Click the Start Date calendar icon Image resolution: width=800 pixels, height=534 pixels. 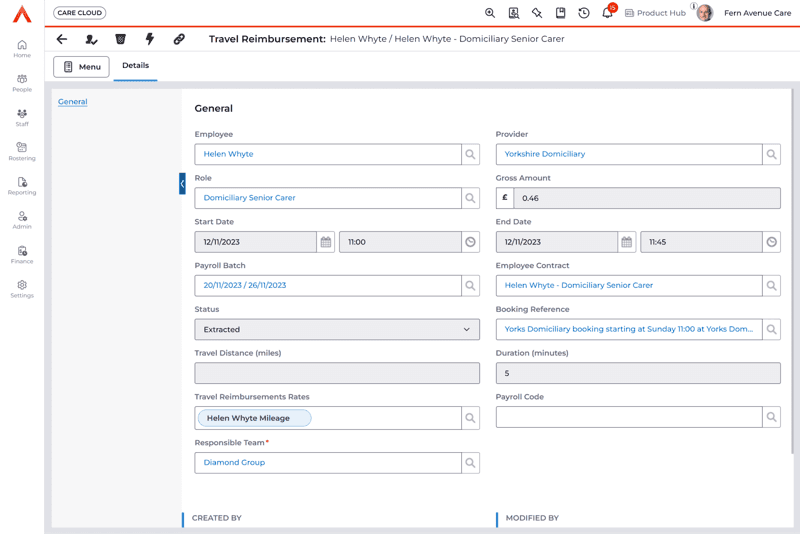point(326,242)
